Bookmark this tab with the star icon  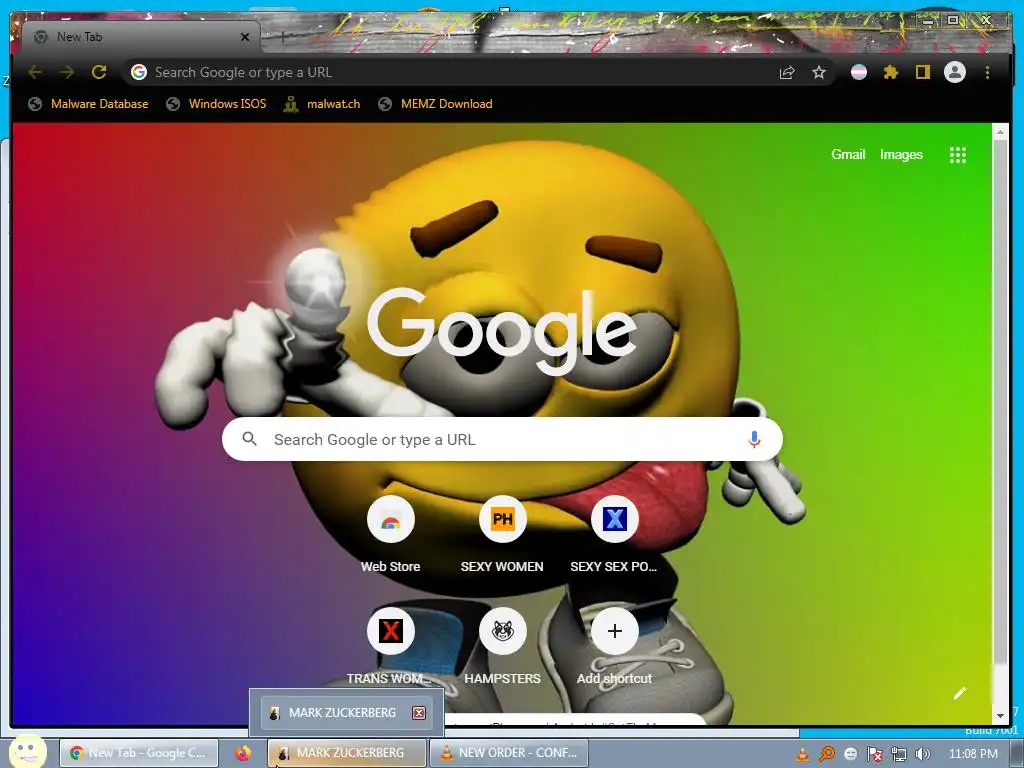coord(819,72)
